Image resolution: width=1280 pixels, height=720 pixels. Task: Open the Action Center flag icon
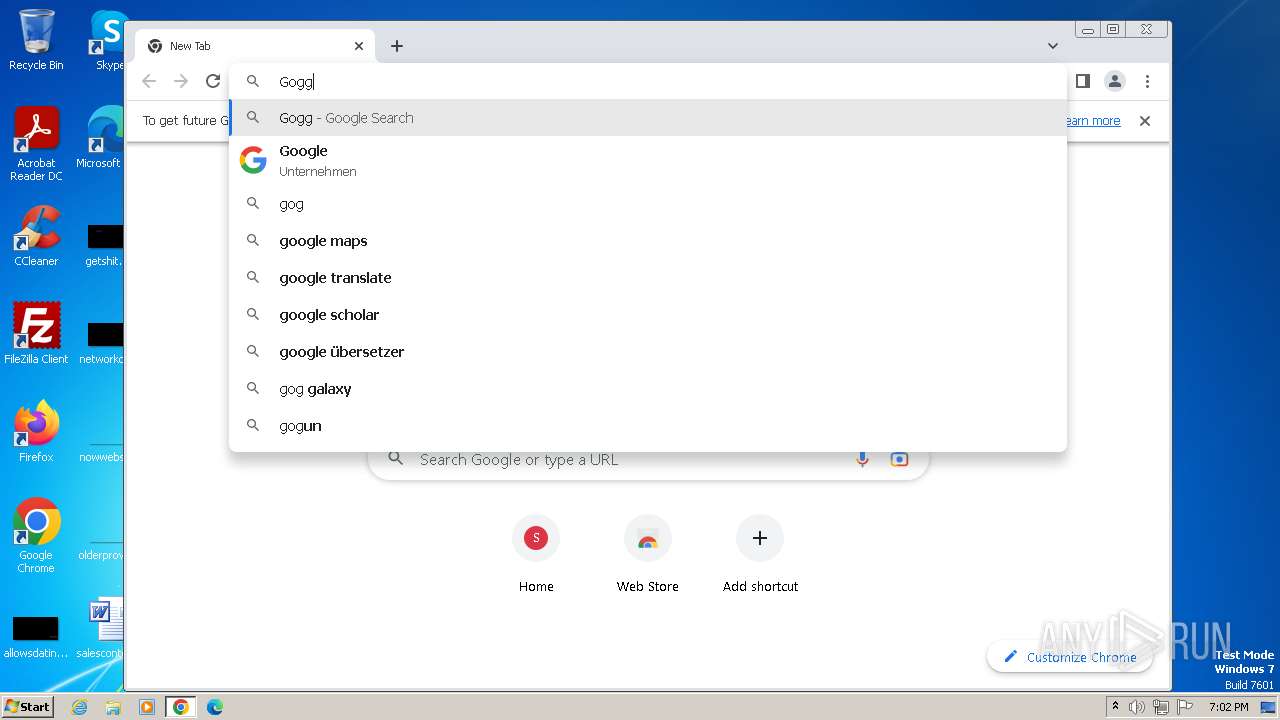coord(1184,707)
